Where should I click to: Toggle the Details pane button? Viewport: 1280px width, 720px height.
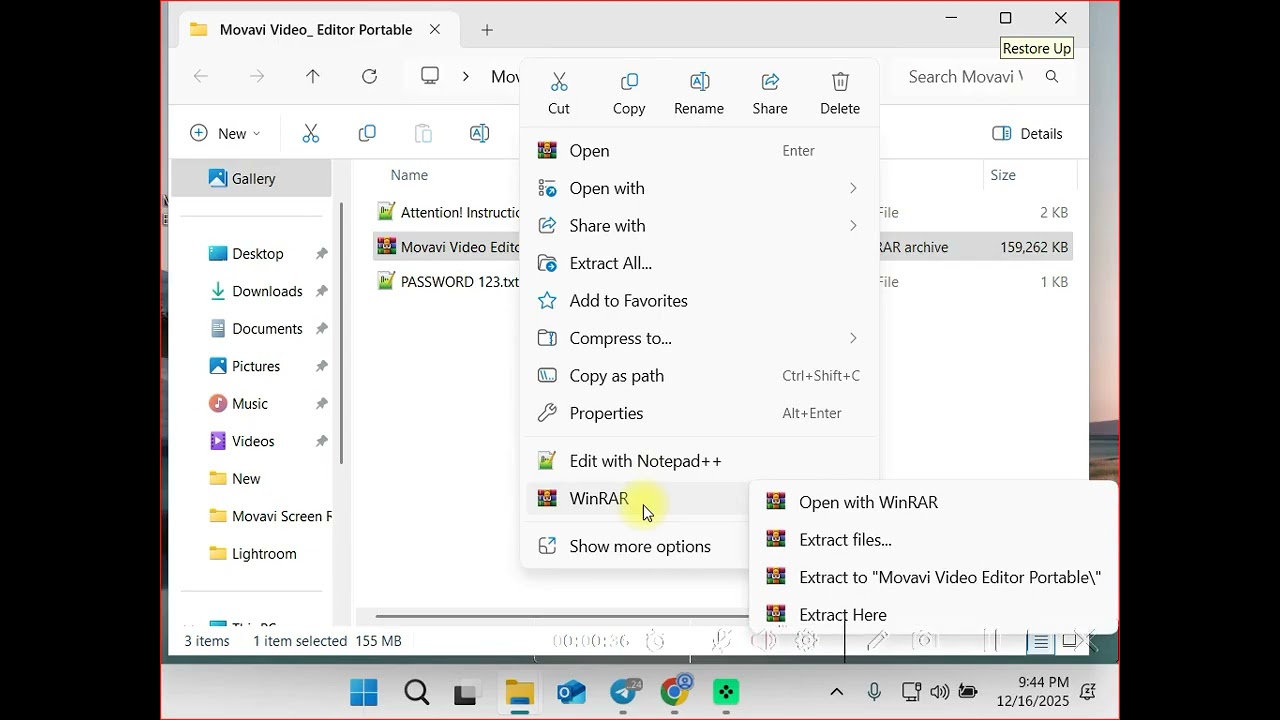click(x=1027, y=133)
